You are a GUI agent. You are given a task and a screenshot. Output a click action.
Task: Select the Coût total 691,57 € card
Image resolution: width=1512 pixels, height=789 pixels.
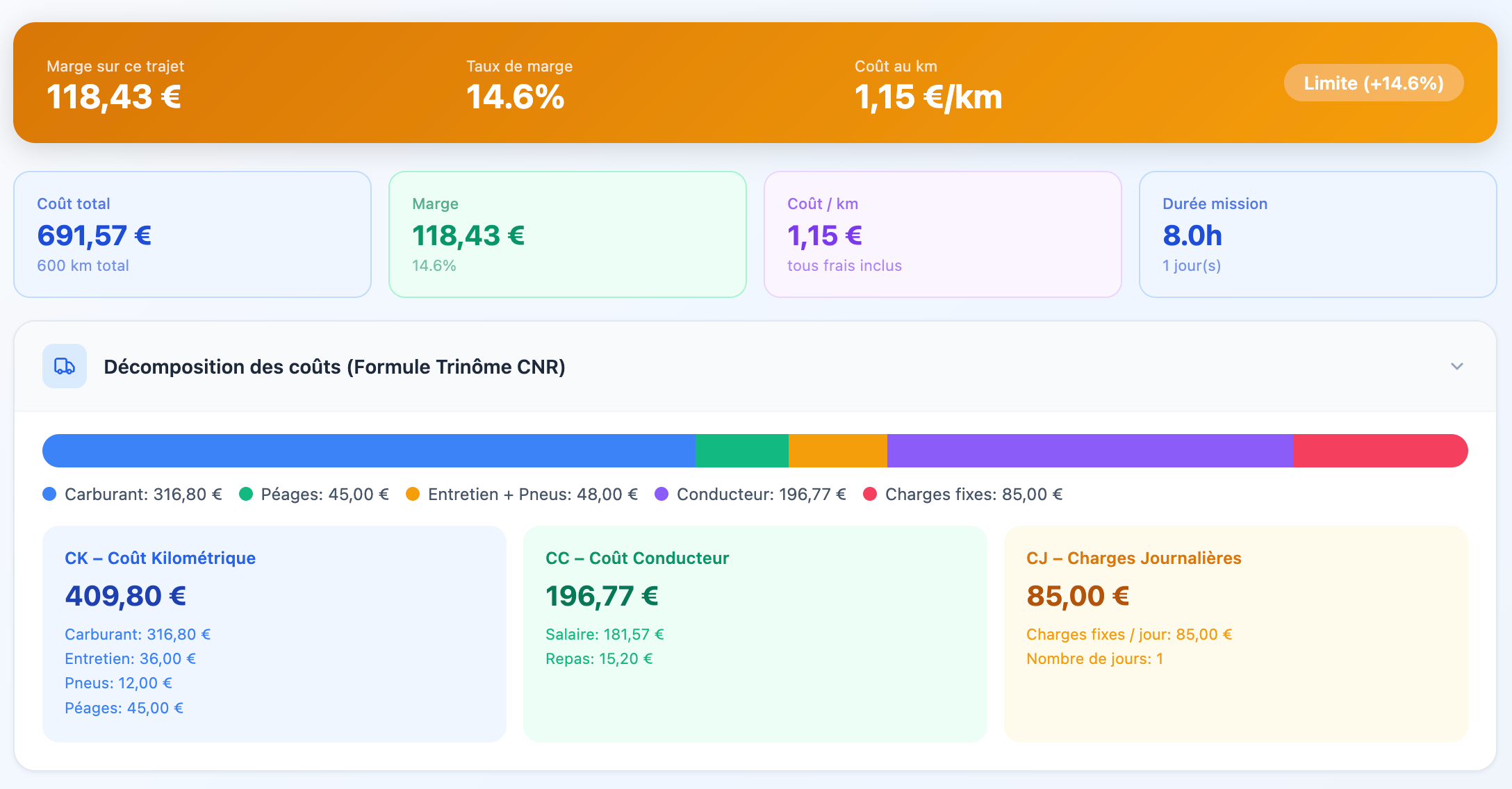(x=192, y=235)
